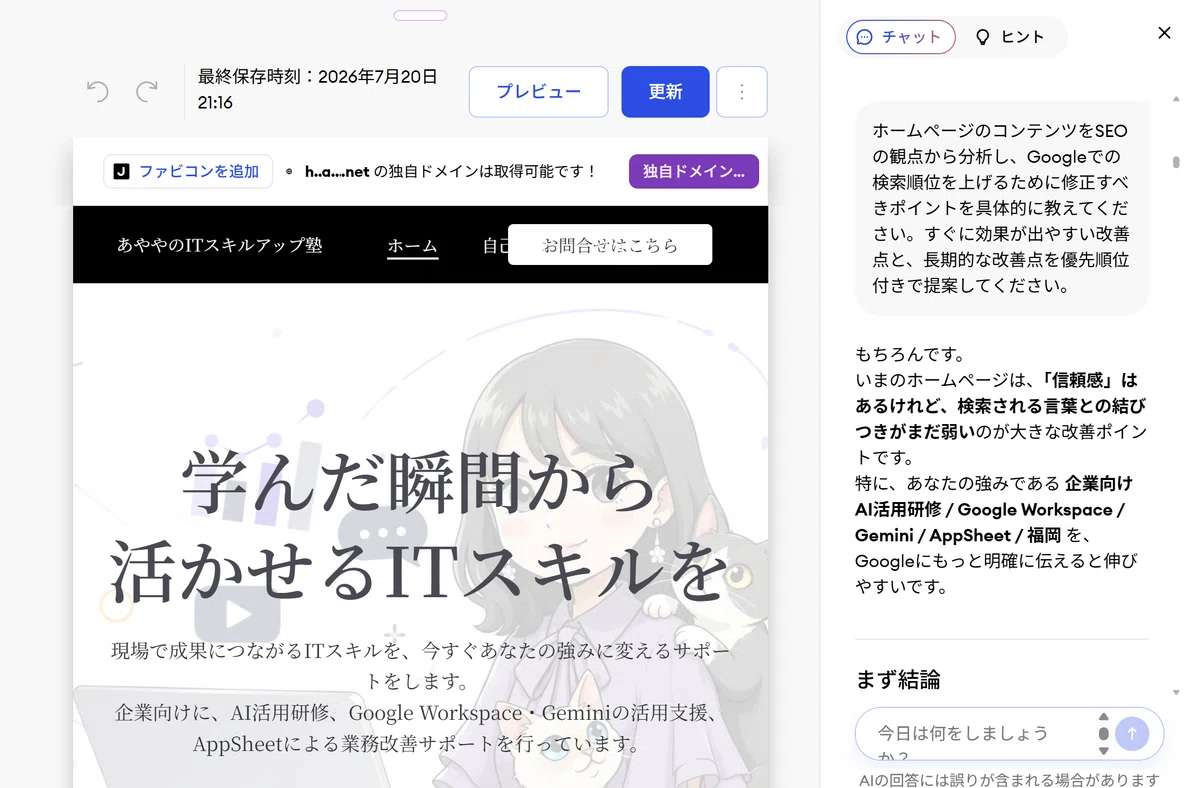Screen dimensions: 1200x788
Task: Click the hero headline 学んだ瞬間から
Action: (x=420, y=481)
